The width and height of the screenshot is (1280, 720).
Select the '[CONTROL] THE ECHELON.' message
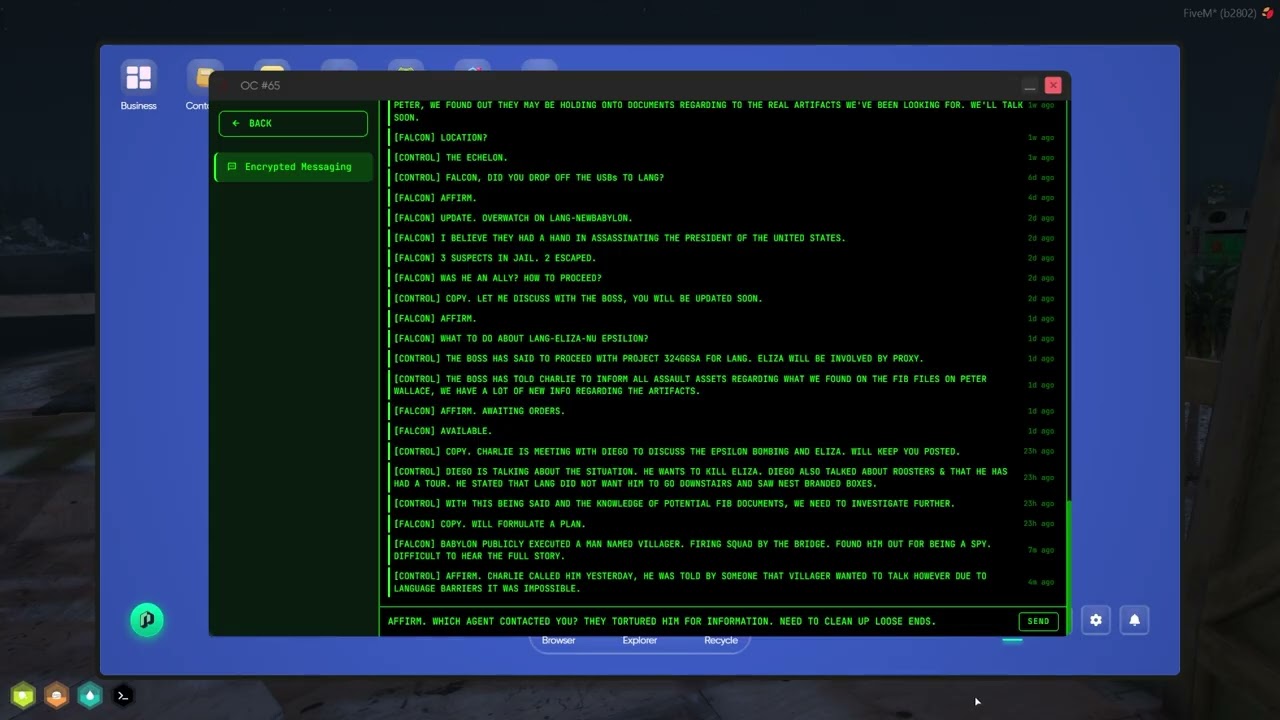(722, 158)
